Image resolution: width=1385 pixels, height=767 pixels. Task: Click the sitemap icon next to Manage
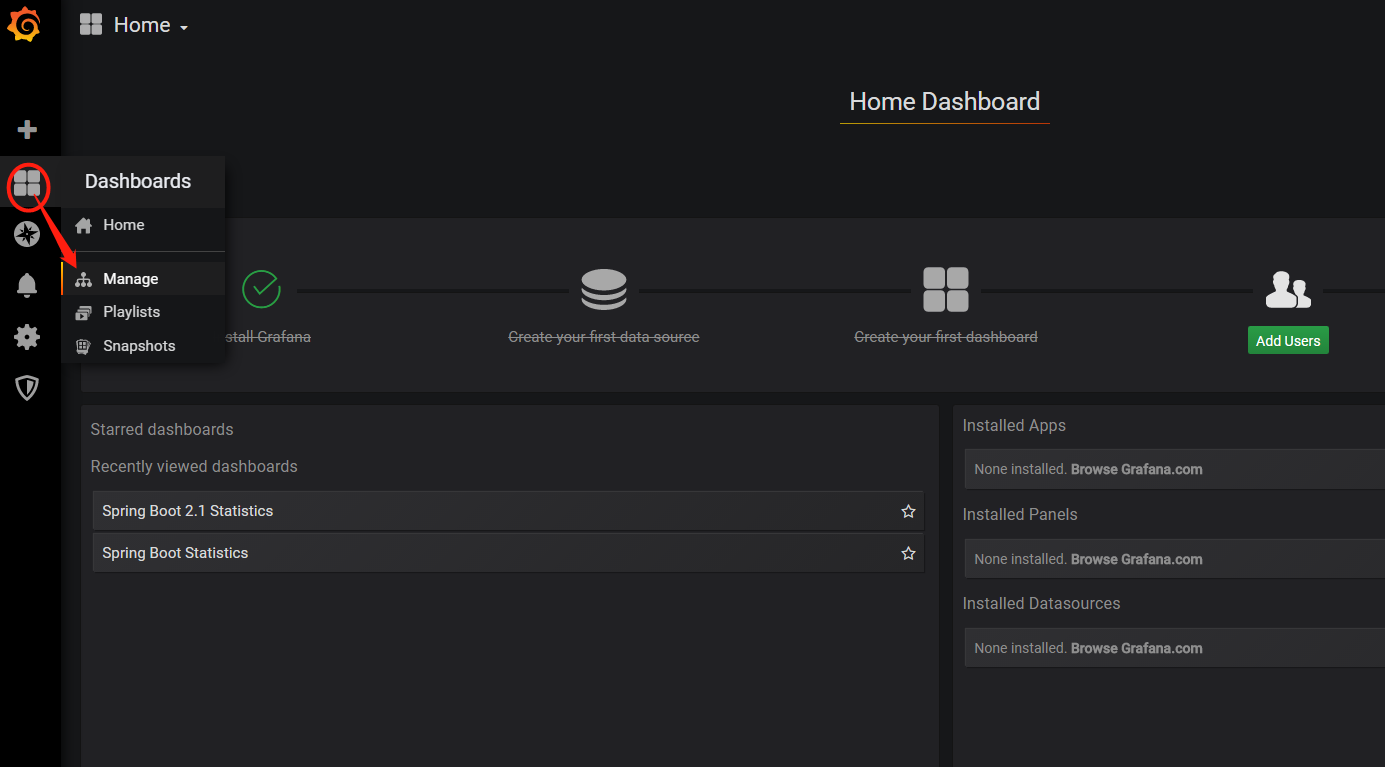pos(83,280)
